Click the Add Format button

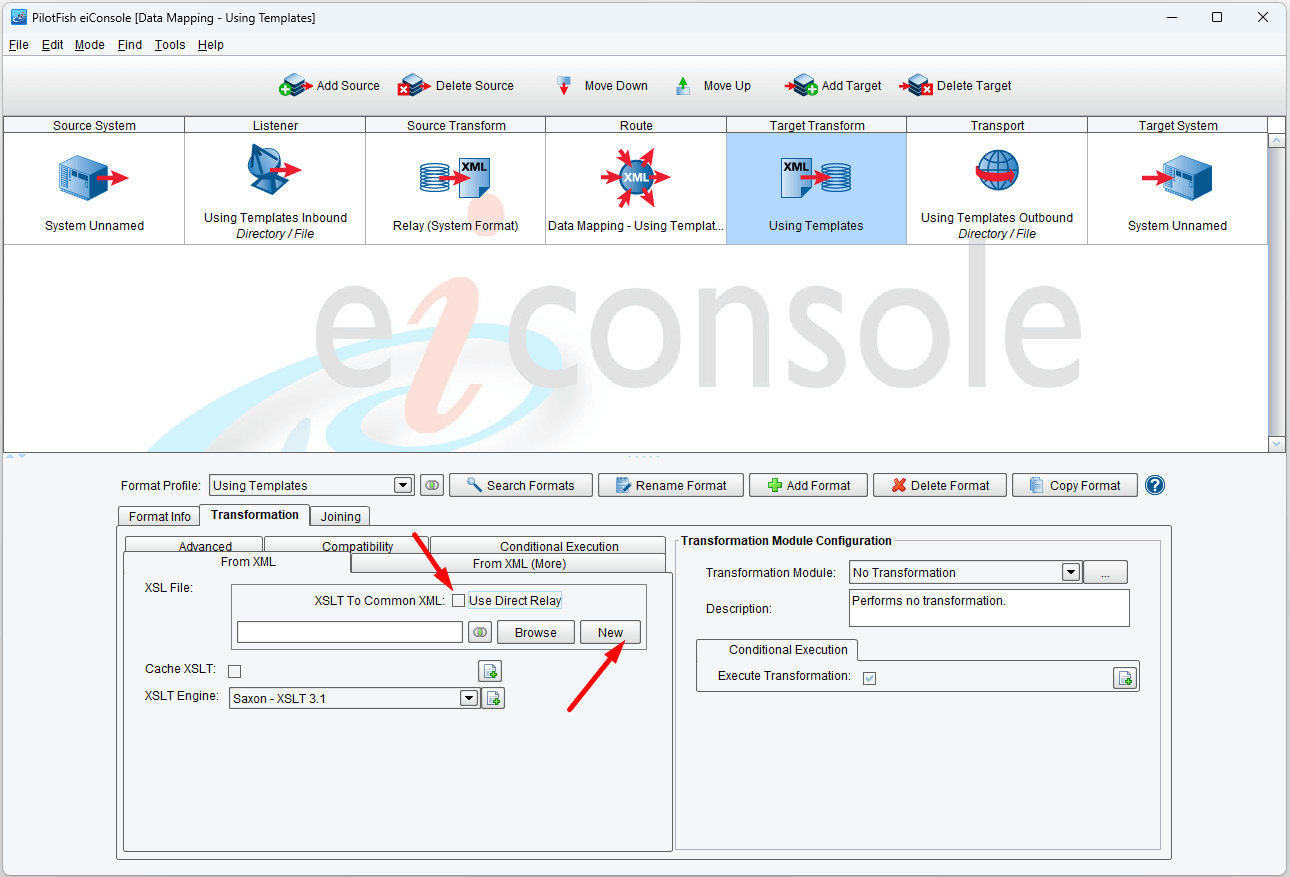click(x=808, y=485)
